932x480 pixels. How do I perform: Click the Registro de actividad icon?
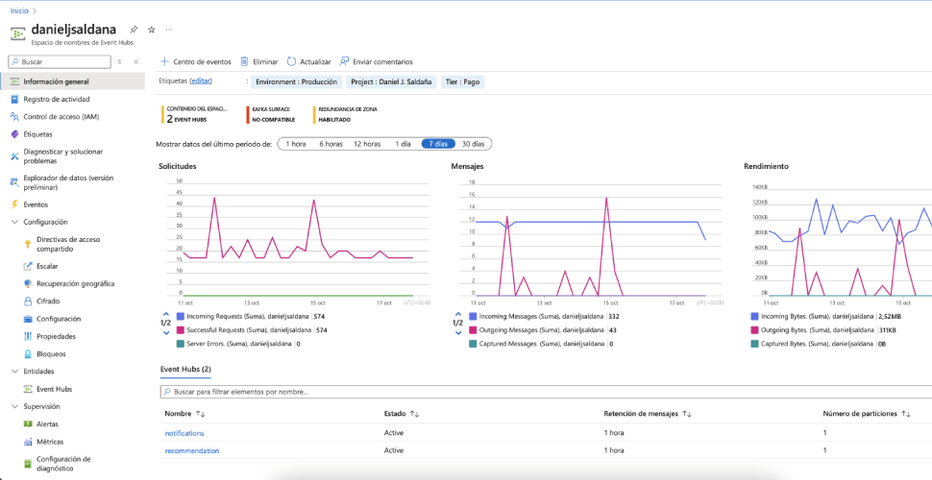(15, 99)
